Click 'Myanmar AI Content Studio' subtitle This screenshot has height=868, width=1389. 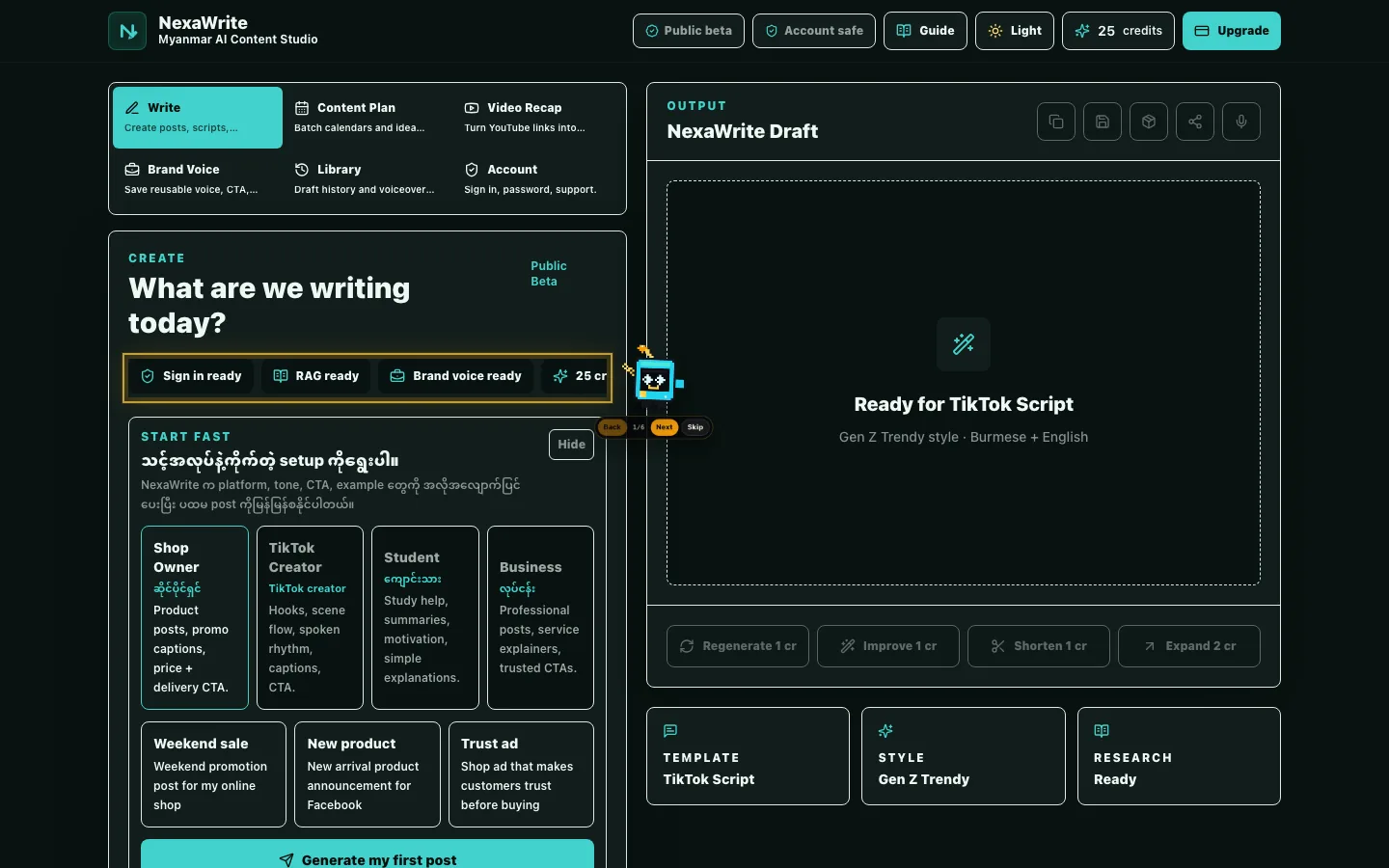pyautogui.click(x=238, y=40)
